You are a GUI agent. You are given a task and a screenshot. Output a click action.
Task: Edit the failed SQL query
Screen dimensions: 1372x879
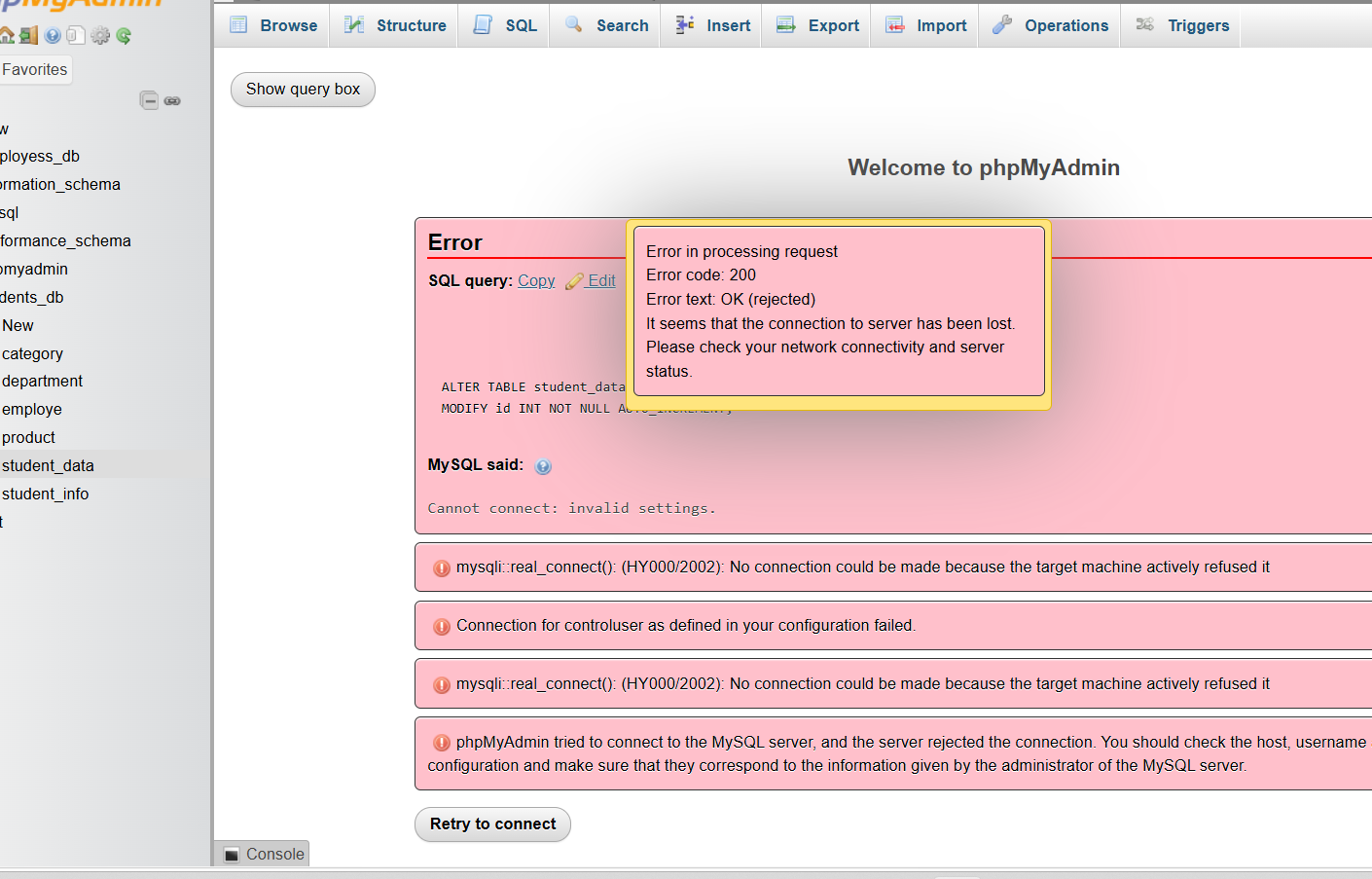click(x=592, y=280)
